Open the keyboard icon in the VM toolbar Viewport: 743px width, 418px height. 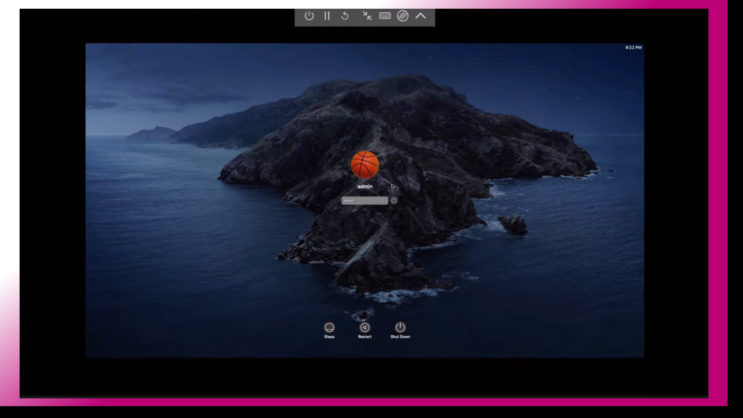384,16
